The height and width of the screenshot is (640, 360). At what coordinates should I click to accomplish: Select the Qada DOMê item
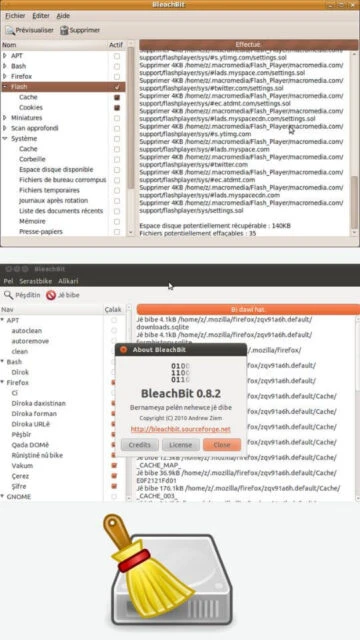click(30, 445)
